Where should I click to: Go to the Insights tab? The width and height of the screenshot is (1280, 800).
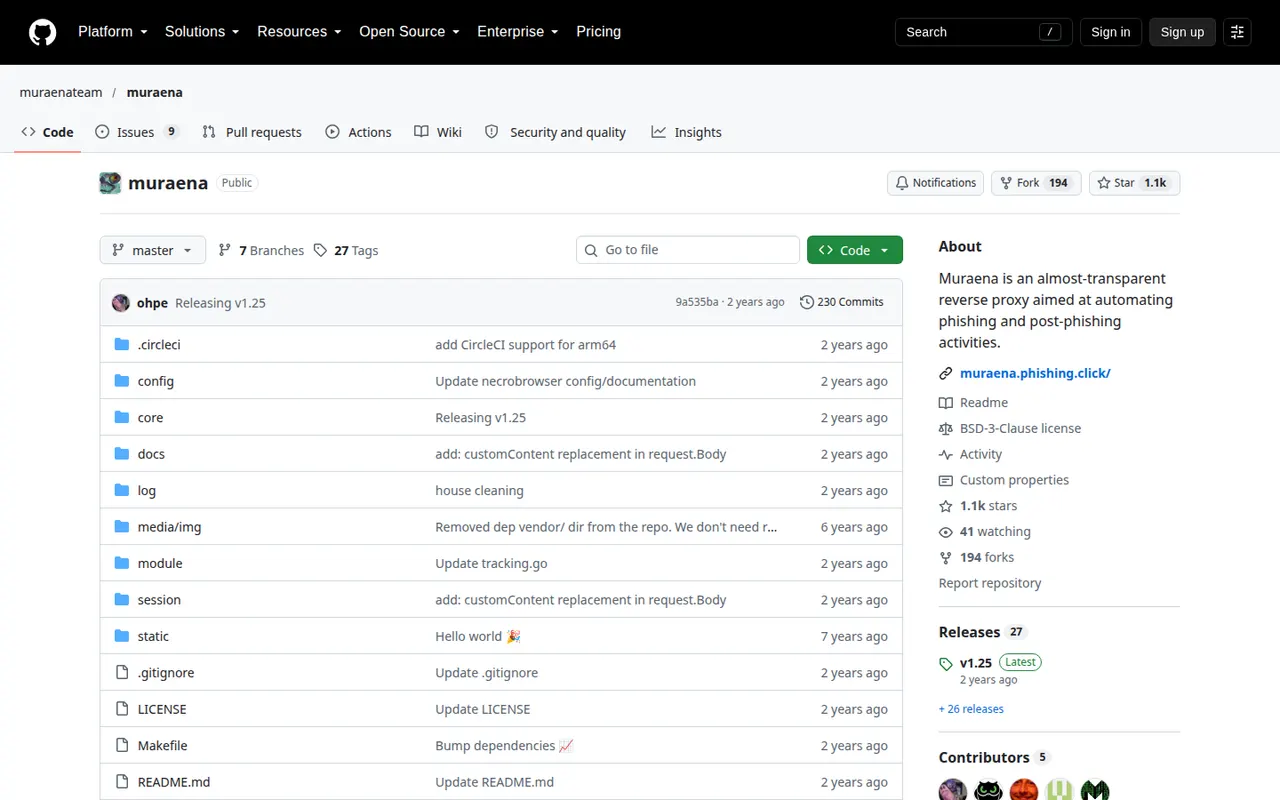coord(686,132)
